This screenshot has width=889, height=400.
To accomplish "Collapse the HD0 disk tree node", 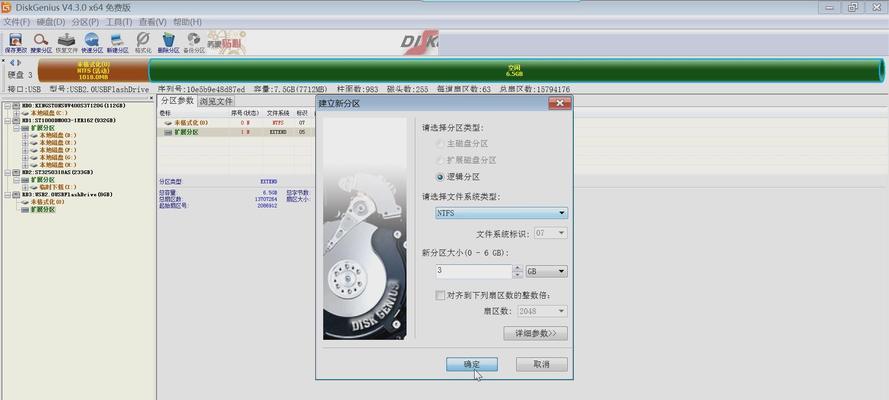I will tap(7, 106).
